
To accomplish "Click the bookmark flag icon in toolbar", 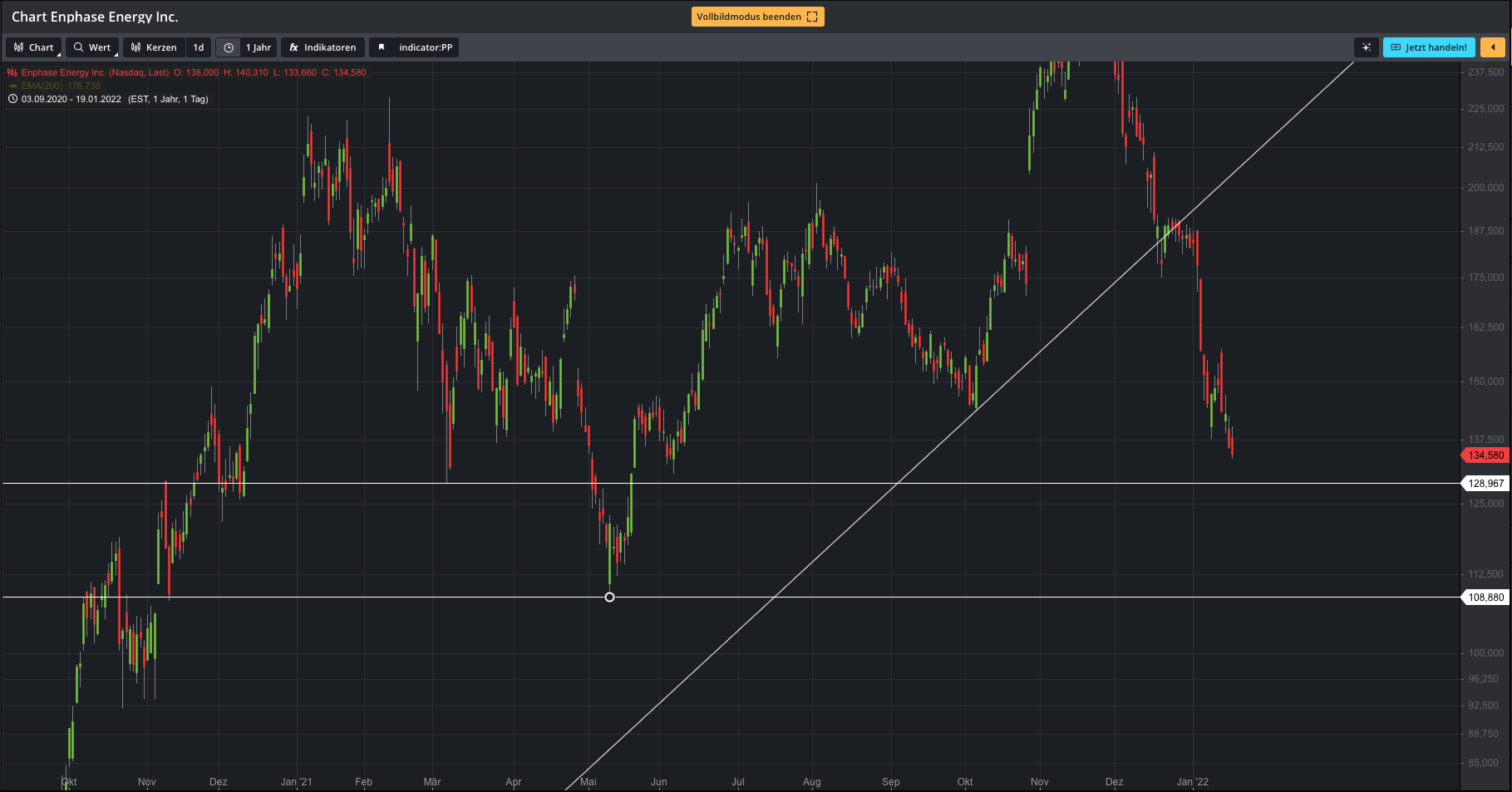I will click(x=382, y=47).
